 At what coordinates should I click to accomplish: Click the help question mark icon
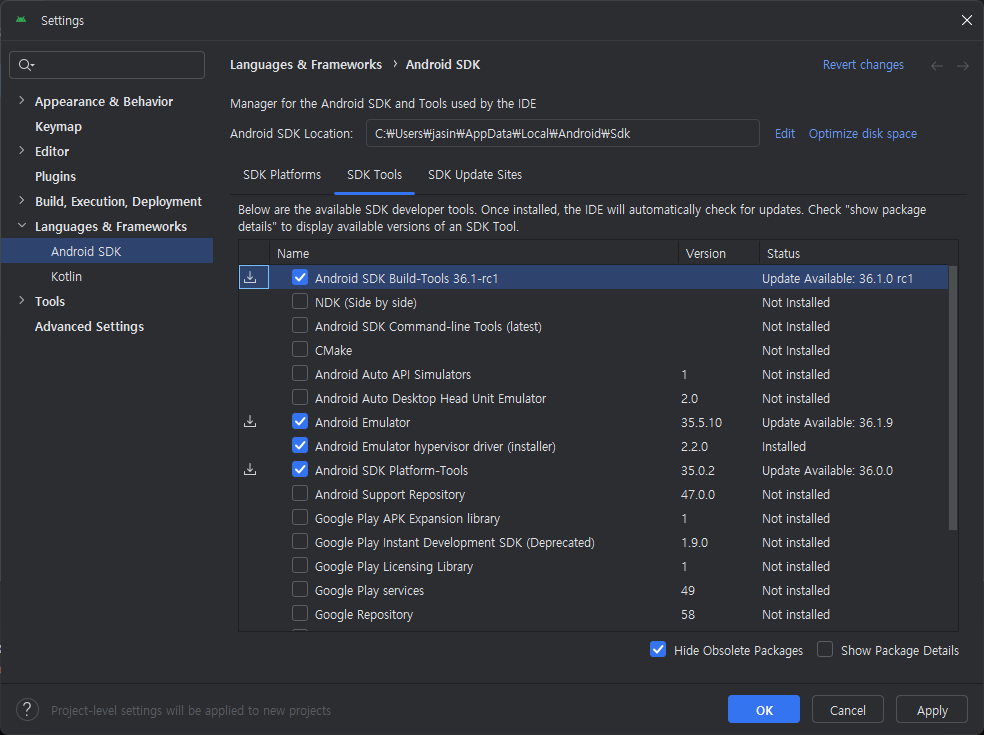pos(27,710)
